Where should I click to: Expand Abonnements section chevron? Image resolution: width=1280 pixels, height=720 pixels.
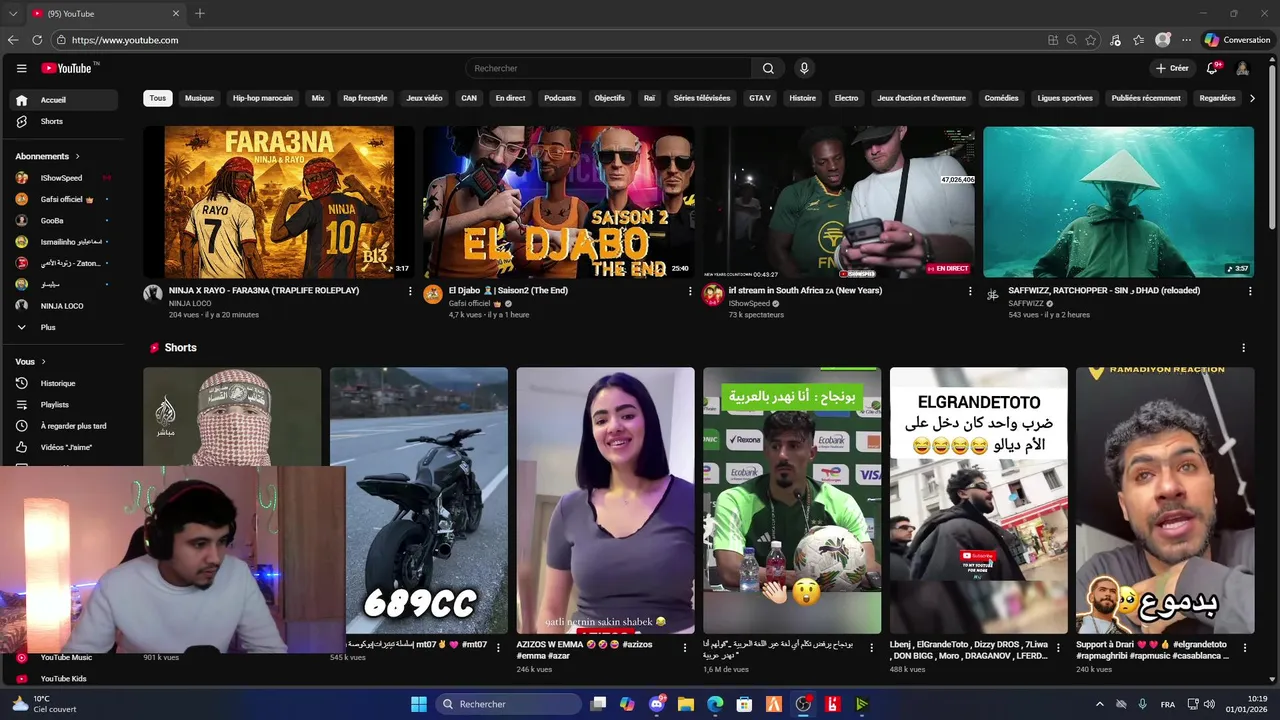pyautogui.click(x=77, y=156)
